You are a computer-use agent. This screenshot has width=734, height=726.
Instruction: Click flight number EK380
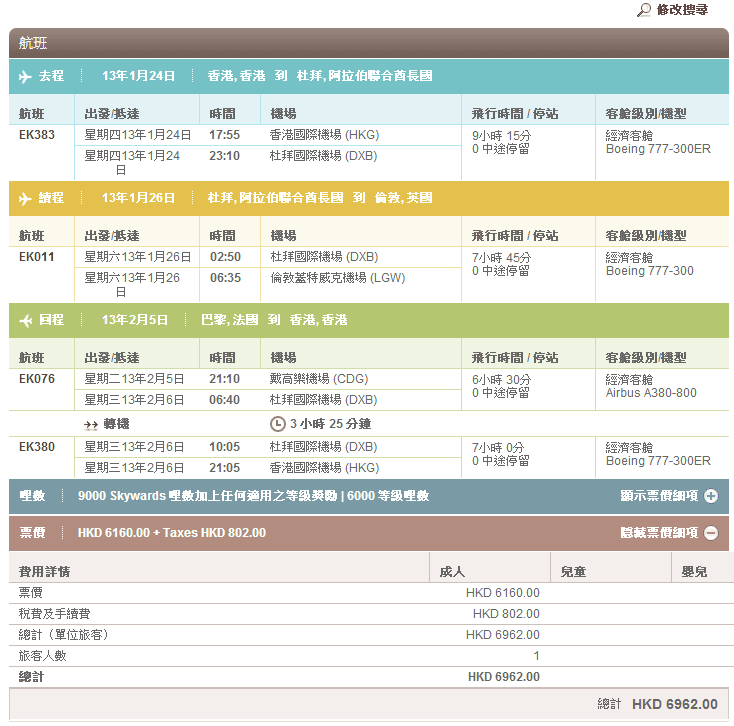37,447
